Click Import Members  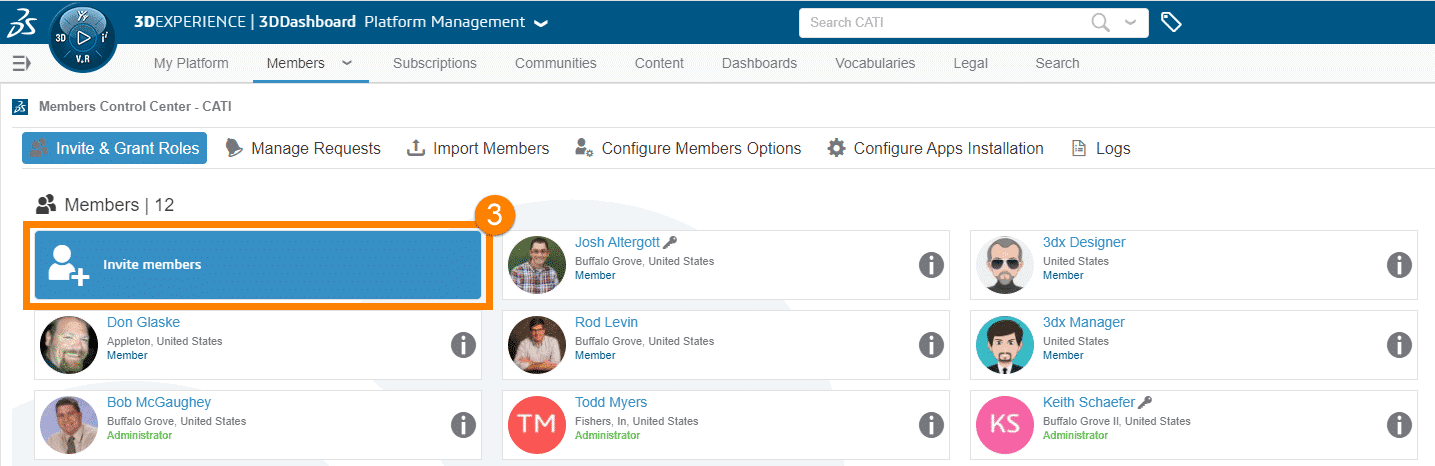pyautogui.click(x=478, y=148)
